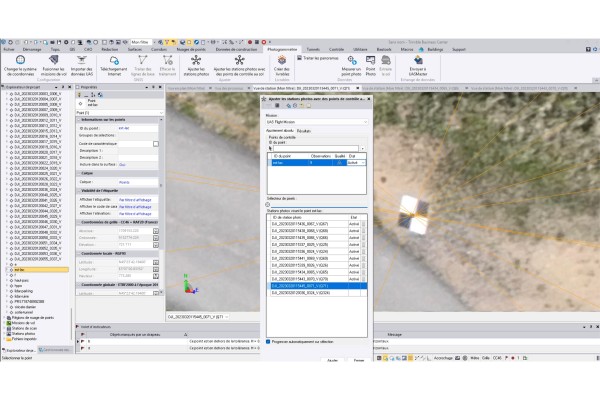Click the Propriétés panel vertical scrollbar

[x=161, y=207]
